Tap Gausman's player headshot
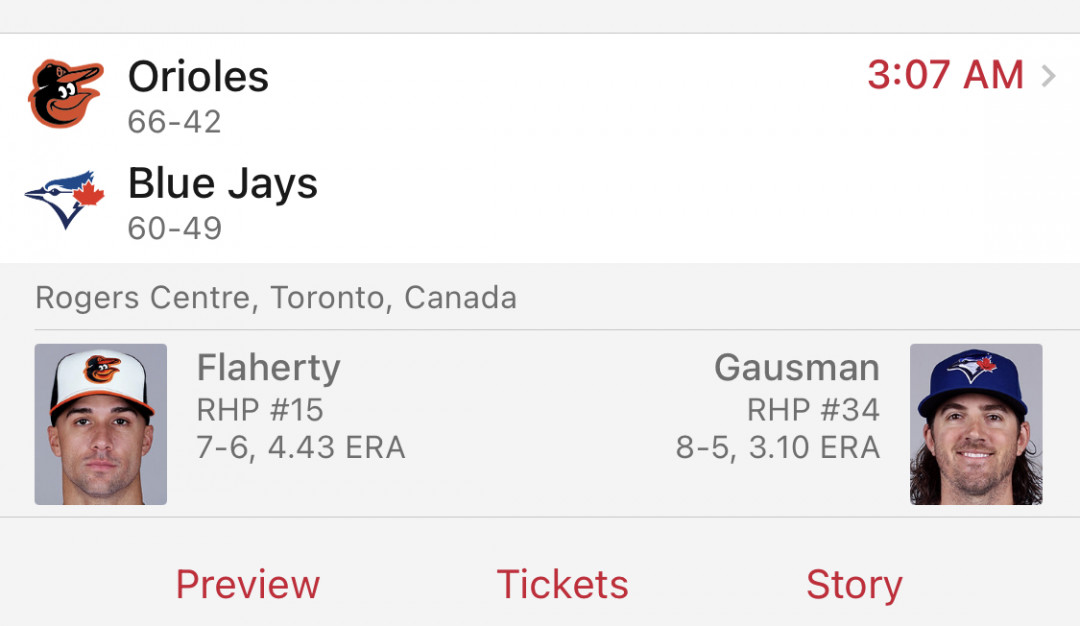 tap(976, 424)
